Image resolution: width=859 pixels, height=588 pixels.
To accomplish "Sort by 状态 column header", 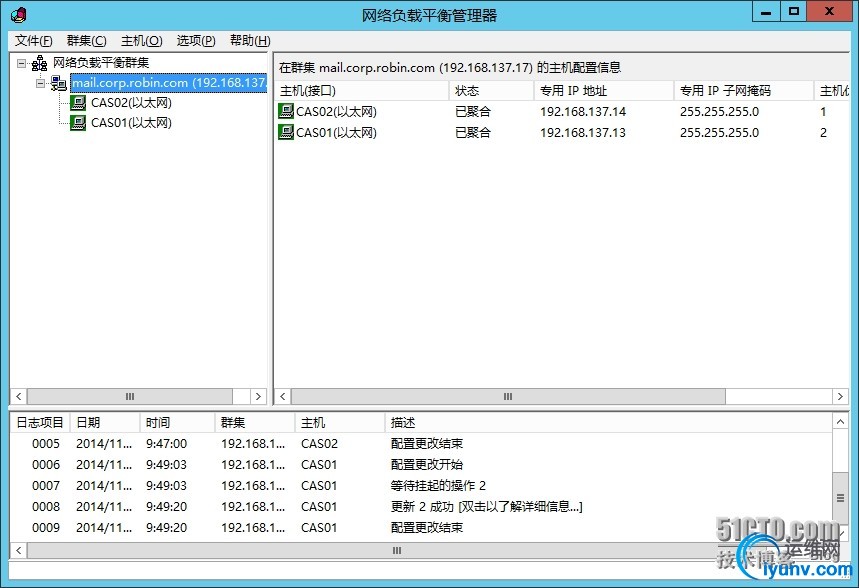I will pyautogui.click(x=491, y=90).
